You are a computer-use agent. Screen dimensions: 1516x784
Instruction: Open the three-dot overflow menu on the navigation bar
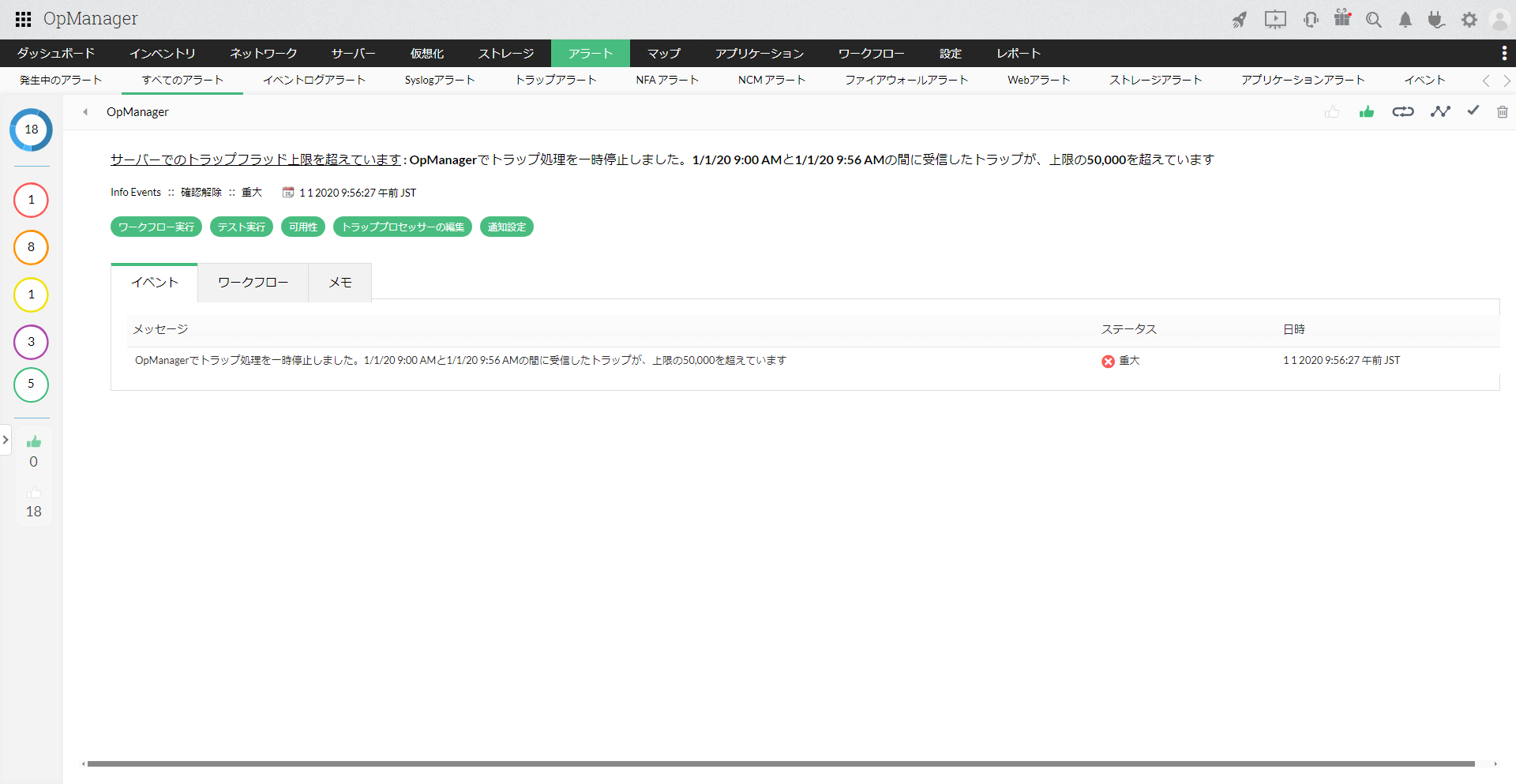(1505, 53)
